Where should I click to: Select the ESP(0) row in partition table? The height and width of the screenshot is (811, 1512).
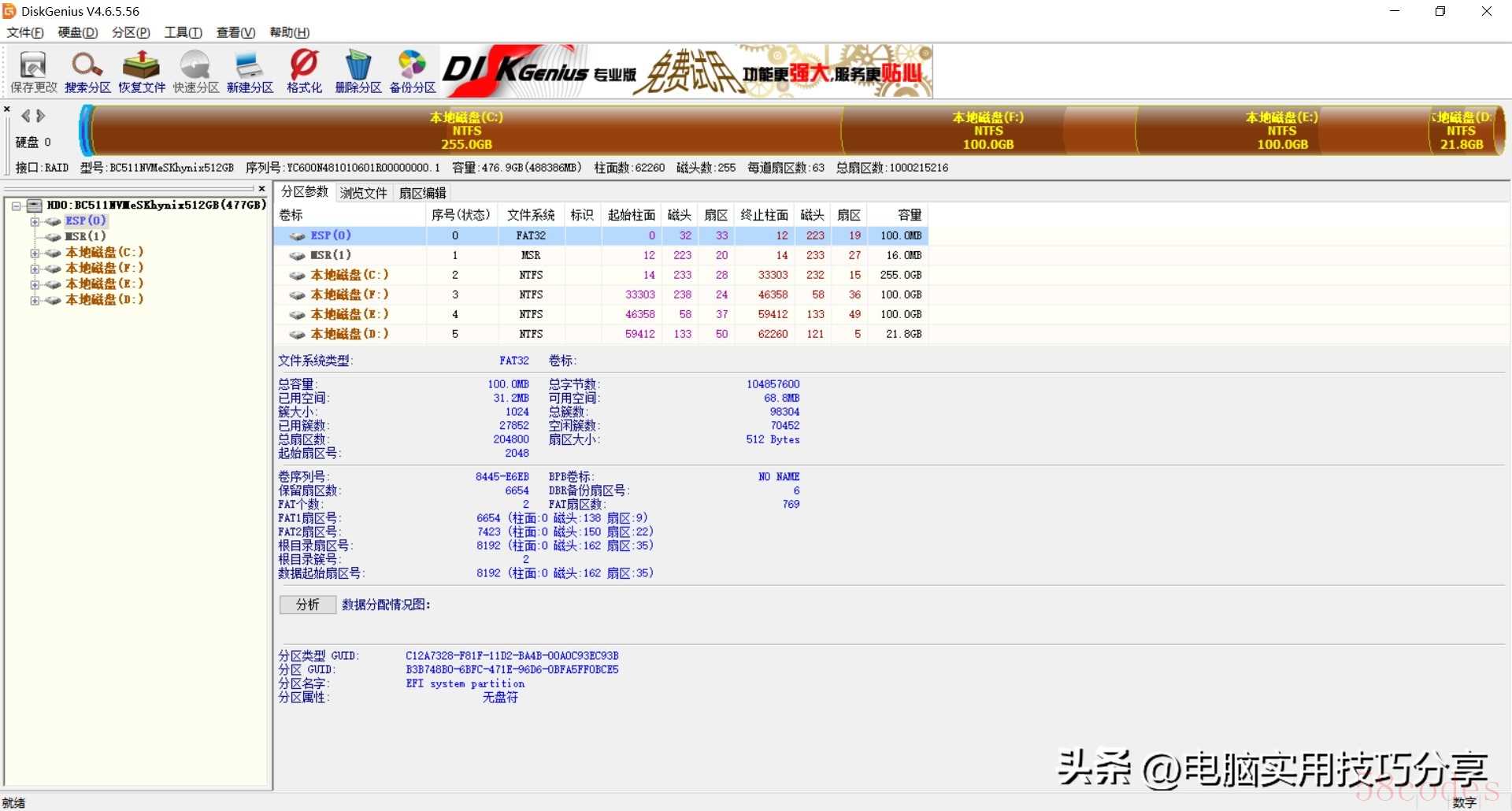coord(601,235)
